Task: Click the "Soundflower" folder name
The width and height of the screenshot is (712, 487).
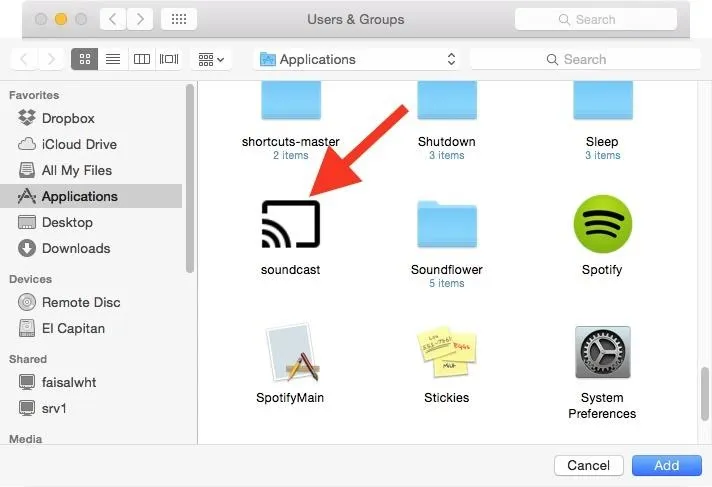Action: pyautogui.click(x=447, y=269)
